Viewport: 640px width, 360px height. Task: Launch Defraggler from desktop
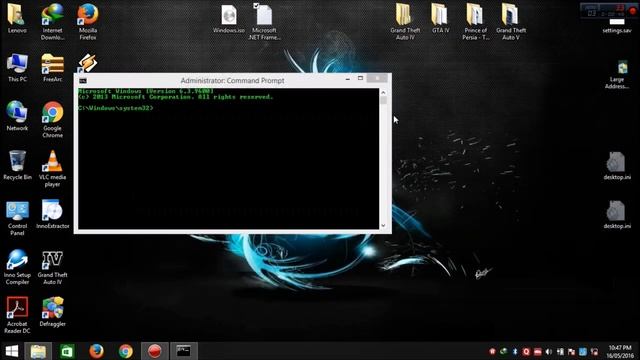point(52,312)
